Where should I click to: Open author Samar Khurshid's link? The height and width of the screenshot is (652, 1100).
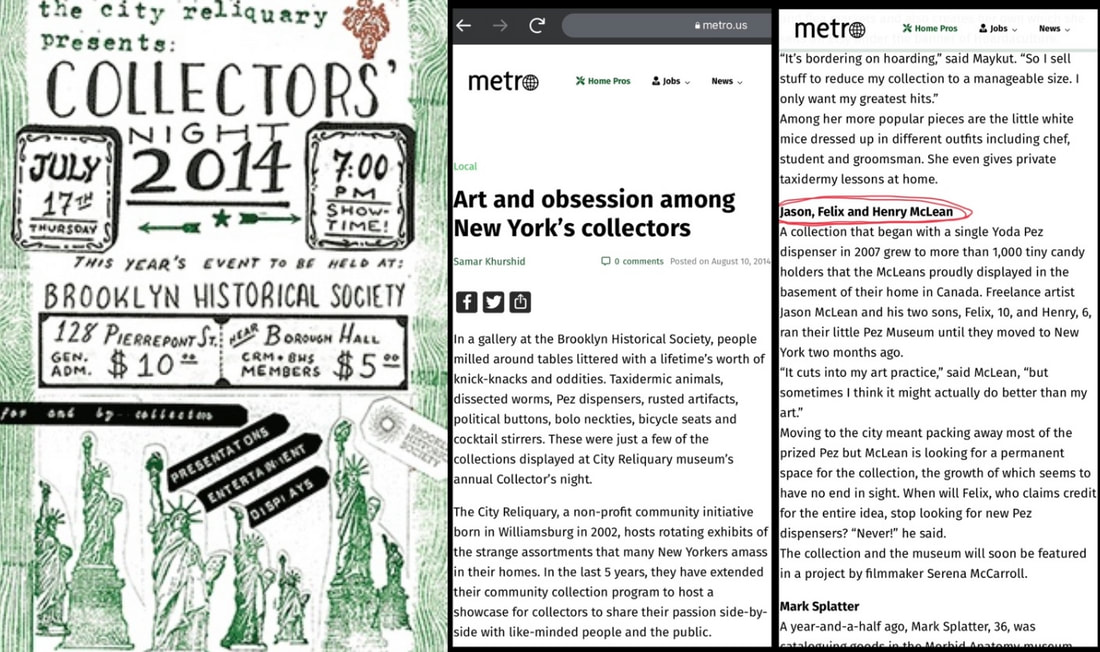click(489, 261)
